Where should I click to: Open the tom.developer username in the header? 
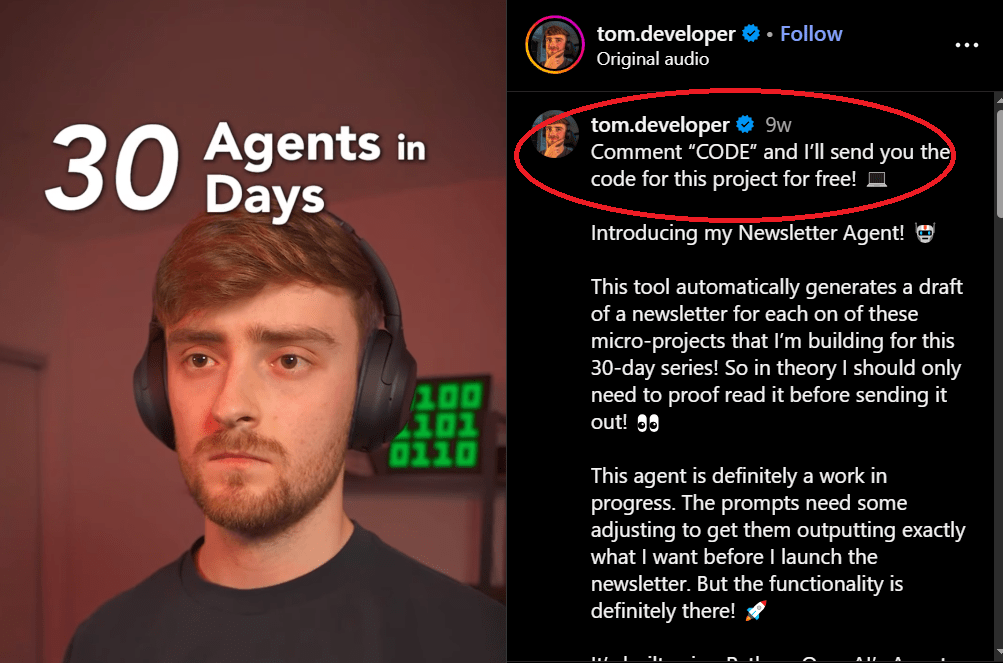665,33
